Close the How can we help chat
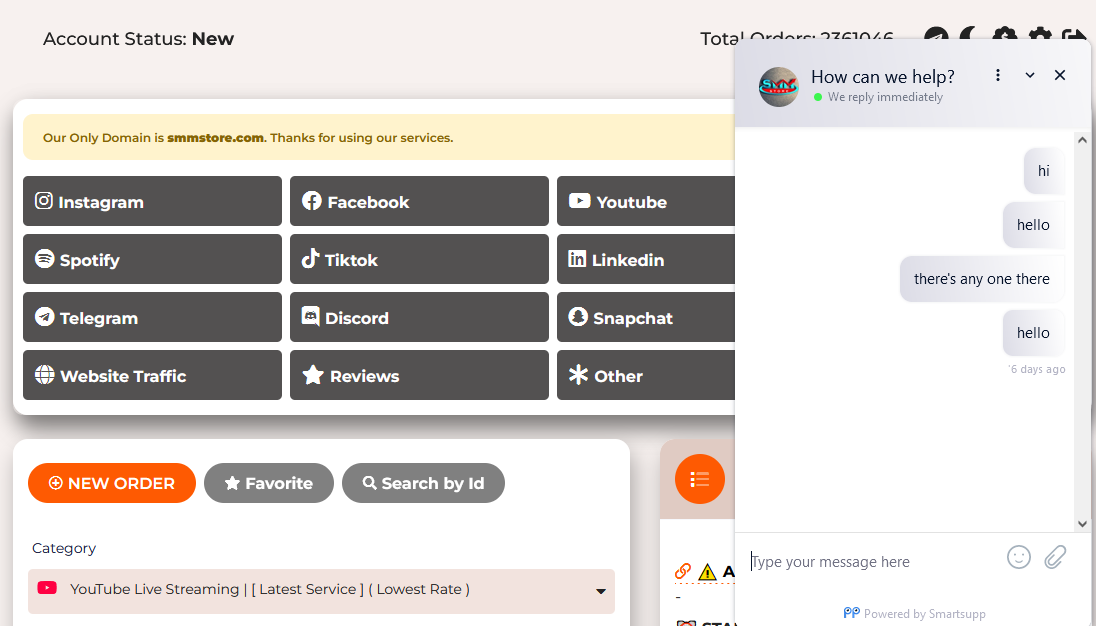 (x=1060, y=75)
